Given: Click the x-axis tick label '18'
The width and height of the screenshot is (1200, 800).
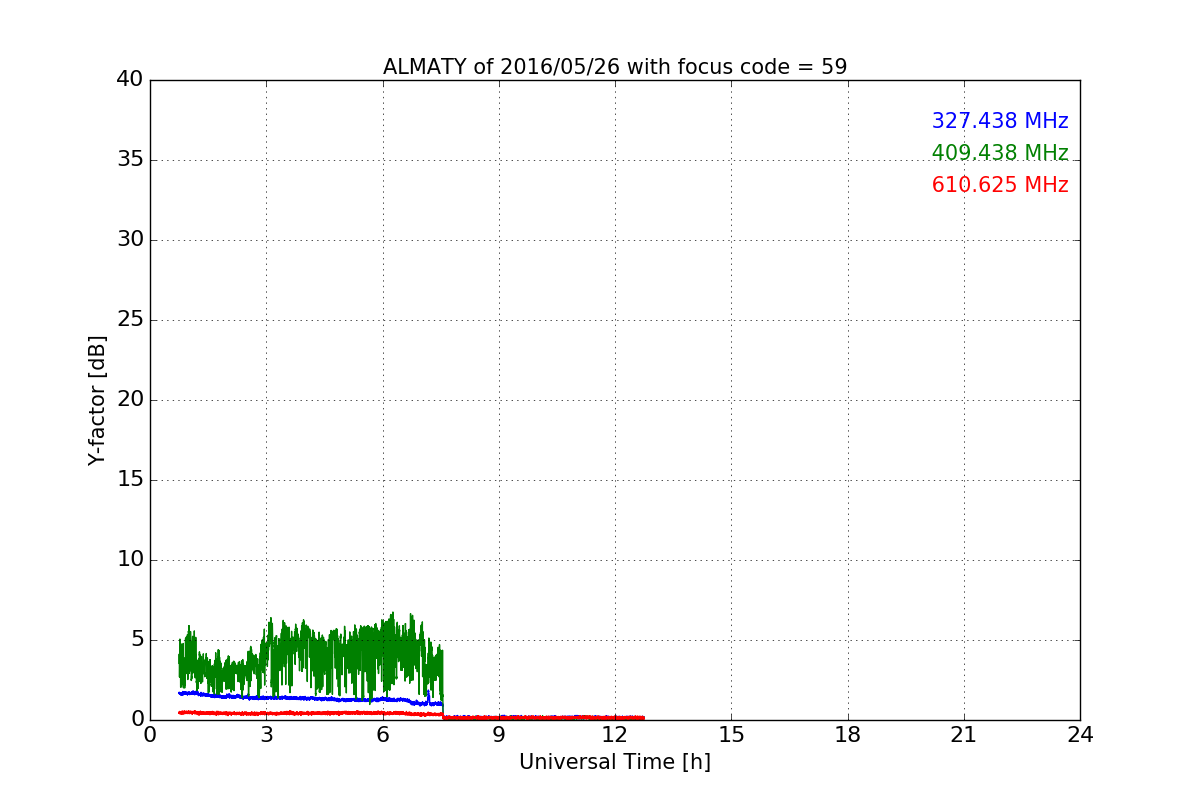Looking at the screenshot, I should tap(848, 735).
